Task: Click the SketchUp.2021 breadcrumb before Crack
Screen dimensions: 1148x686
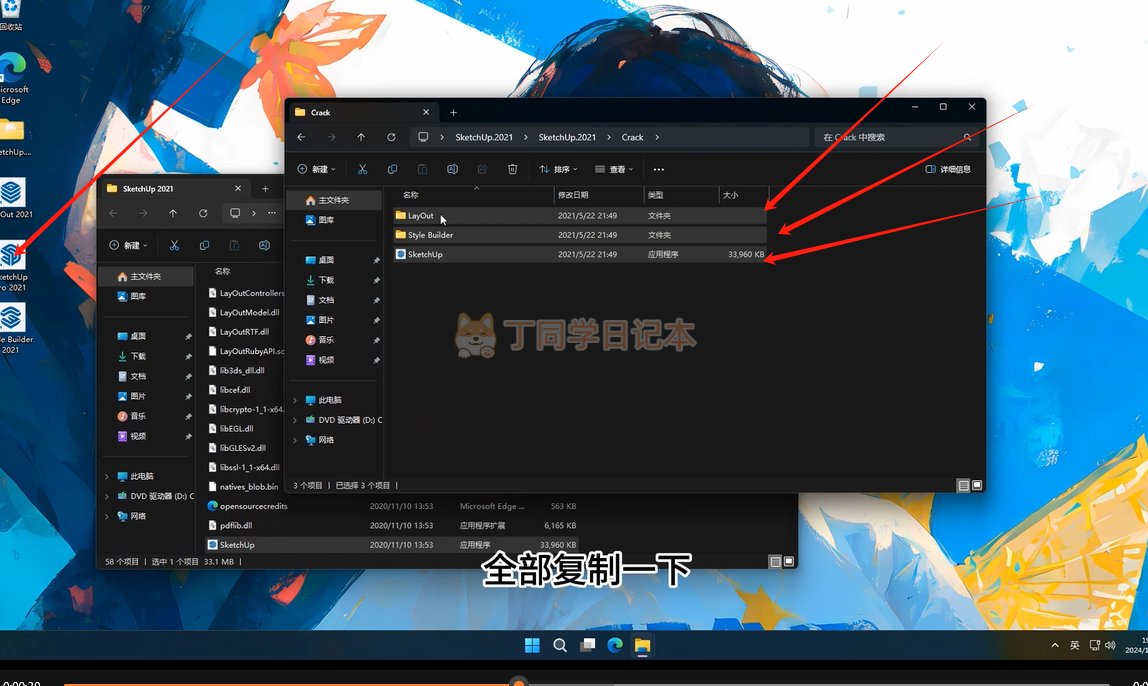Action: click(567, 137)
